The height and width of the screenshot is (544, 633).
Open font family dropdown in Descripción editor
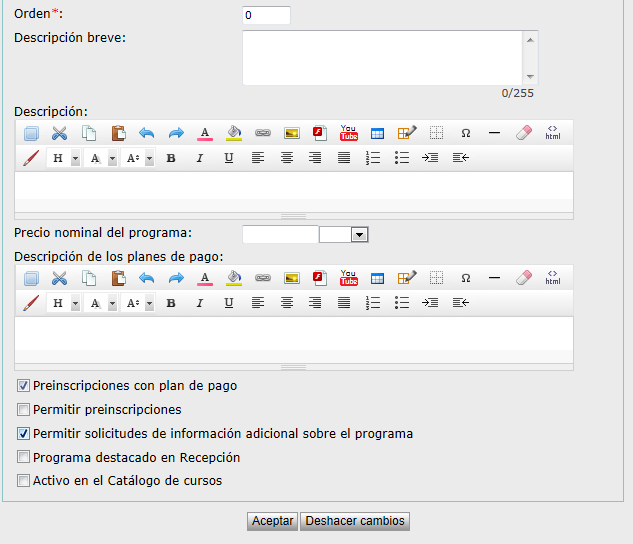[112, 158]
